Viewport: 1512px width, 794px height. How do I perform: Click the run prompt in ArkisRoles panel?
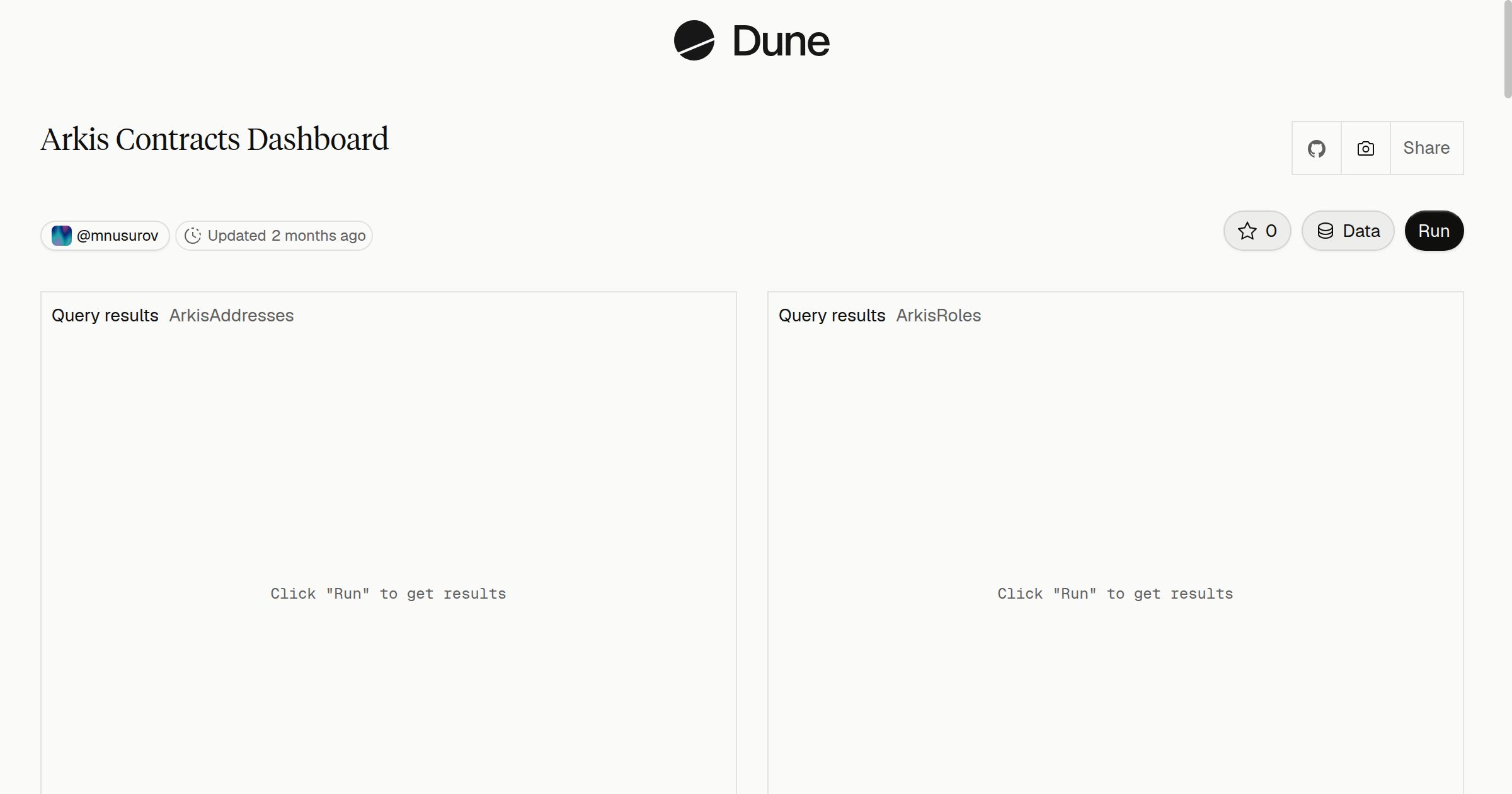(1115, 594)
